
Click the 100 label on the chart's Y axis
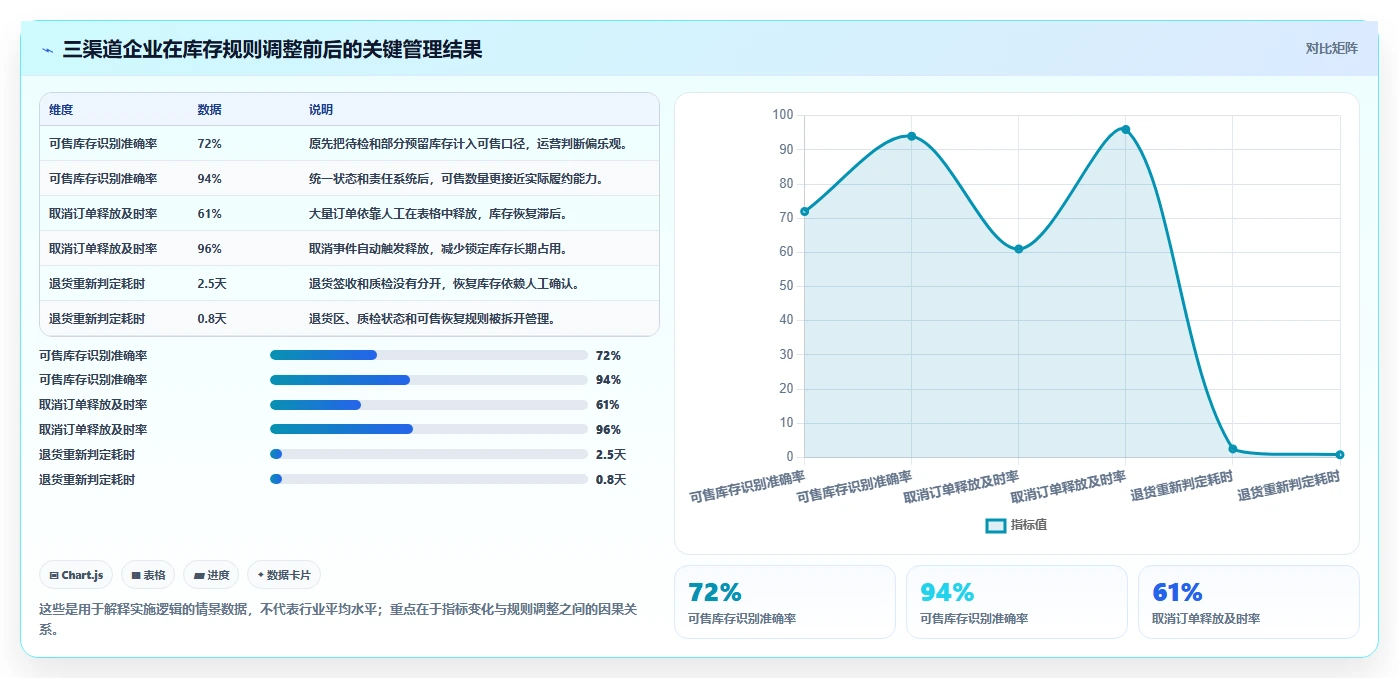tap(782, 115)
